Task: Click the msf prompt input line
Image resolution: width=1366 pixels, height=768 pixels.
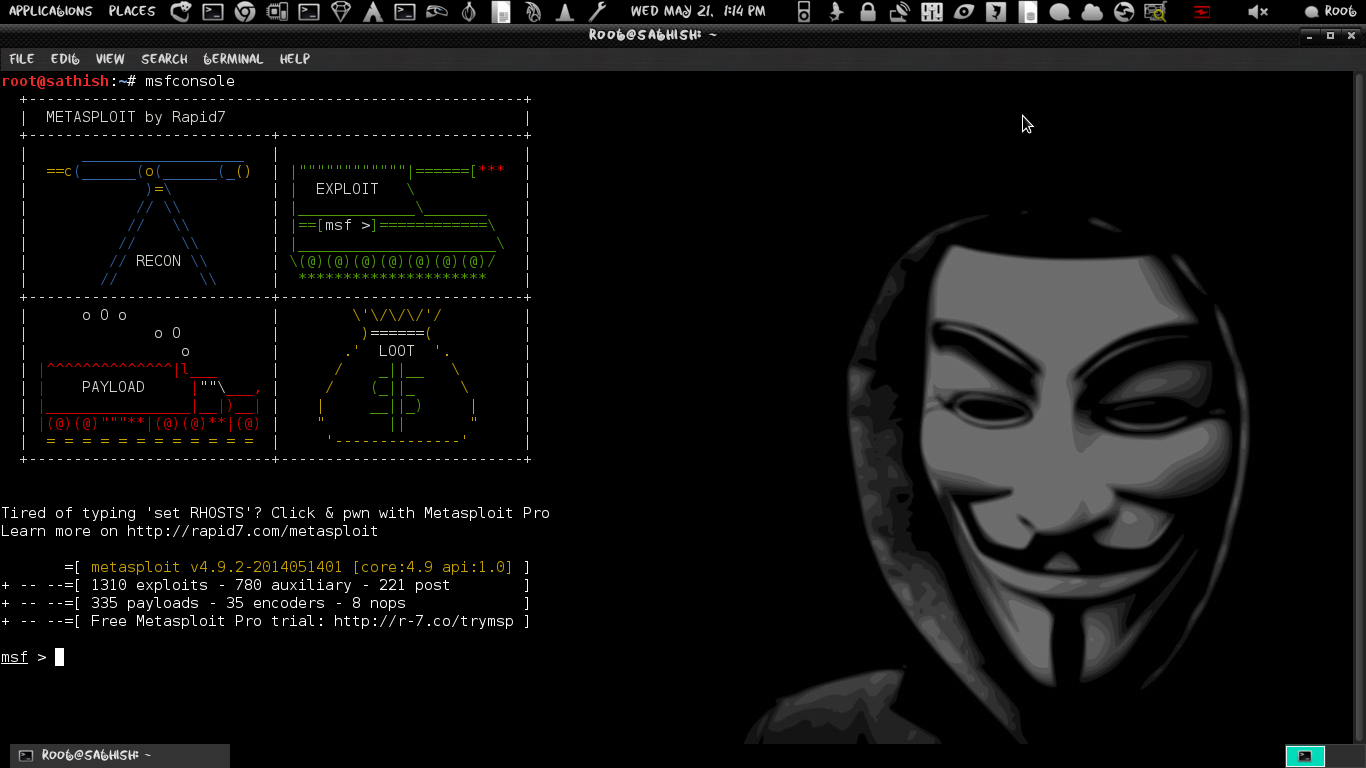Action: [x=33, y=657]
